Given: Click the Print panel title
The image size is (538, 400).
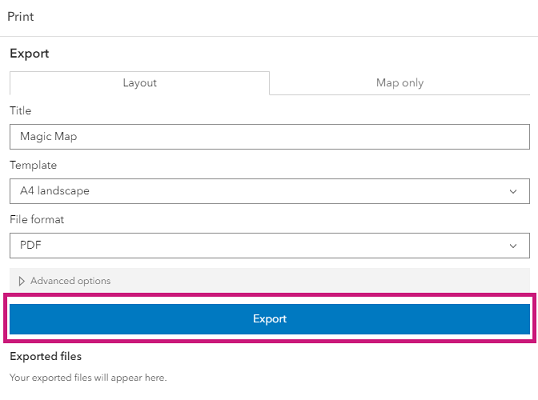Looking at the screenshot, I should coord(21,17).
